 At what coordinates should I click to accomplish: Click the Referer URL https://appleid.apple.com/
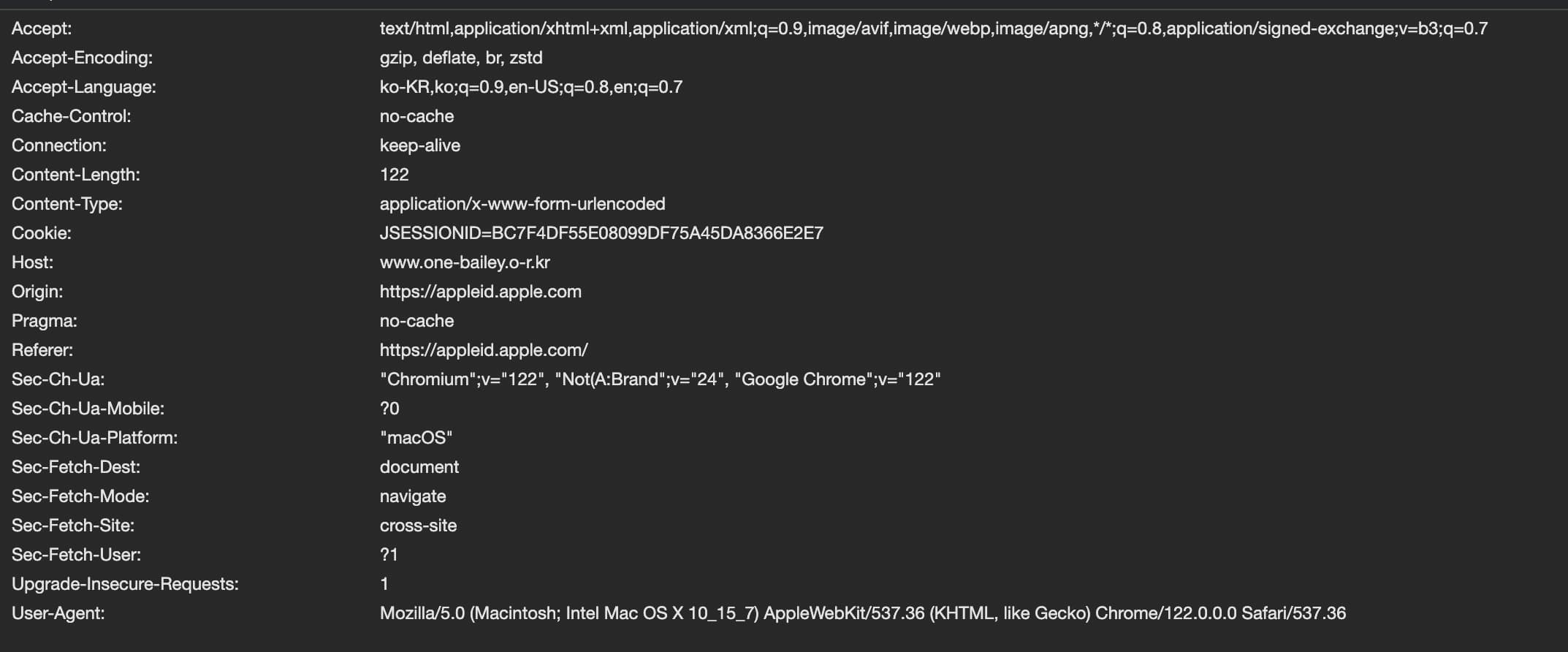tap(483, 350)
